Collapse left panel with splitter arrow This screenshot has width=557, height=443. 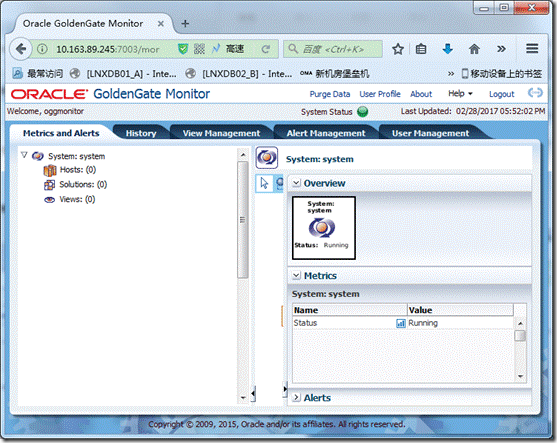point(253,394)
